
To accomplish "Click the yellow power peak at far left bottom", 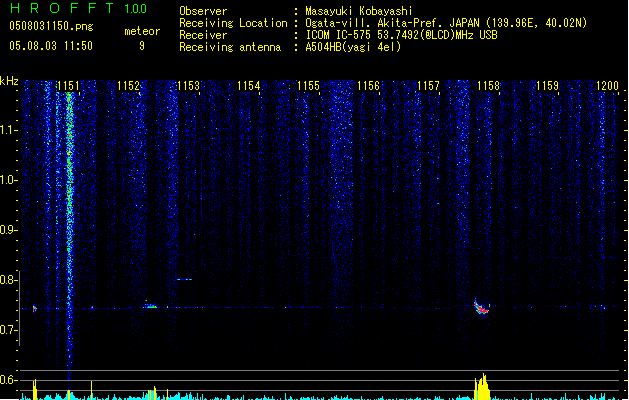I will click(35, 389).
